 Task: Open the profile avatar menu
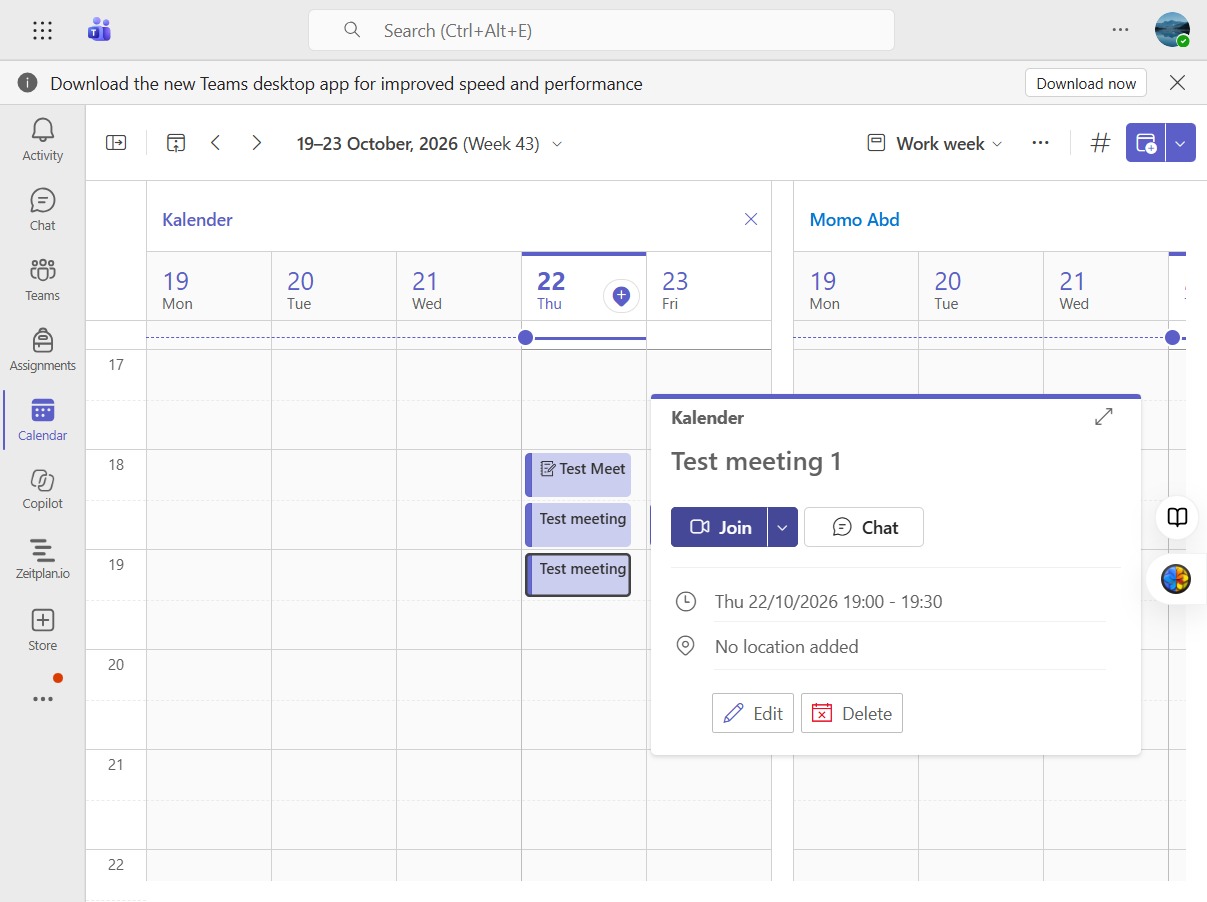pos(1172,30)
